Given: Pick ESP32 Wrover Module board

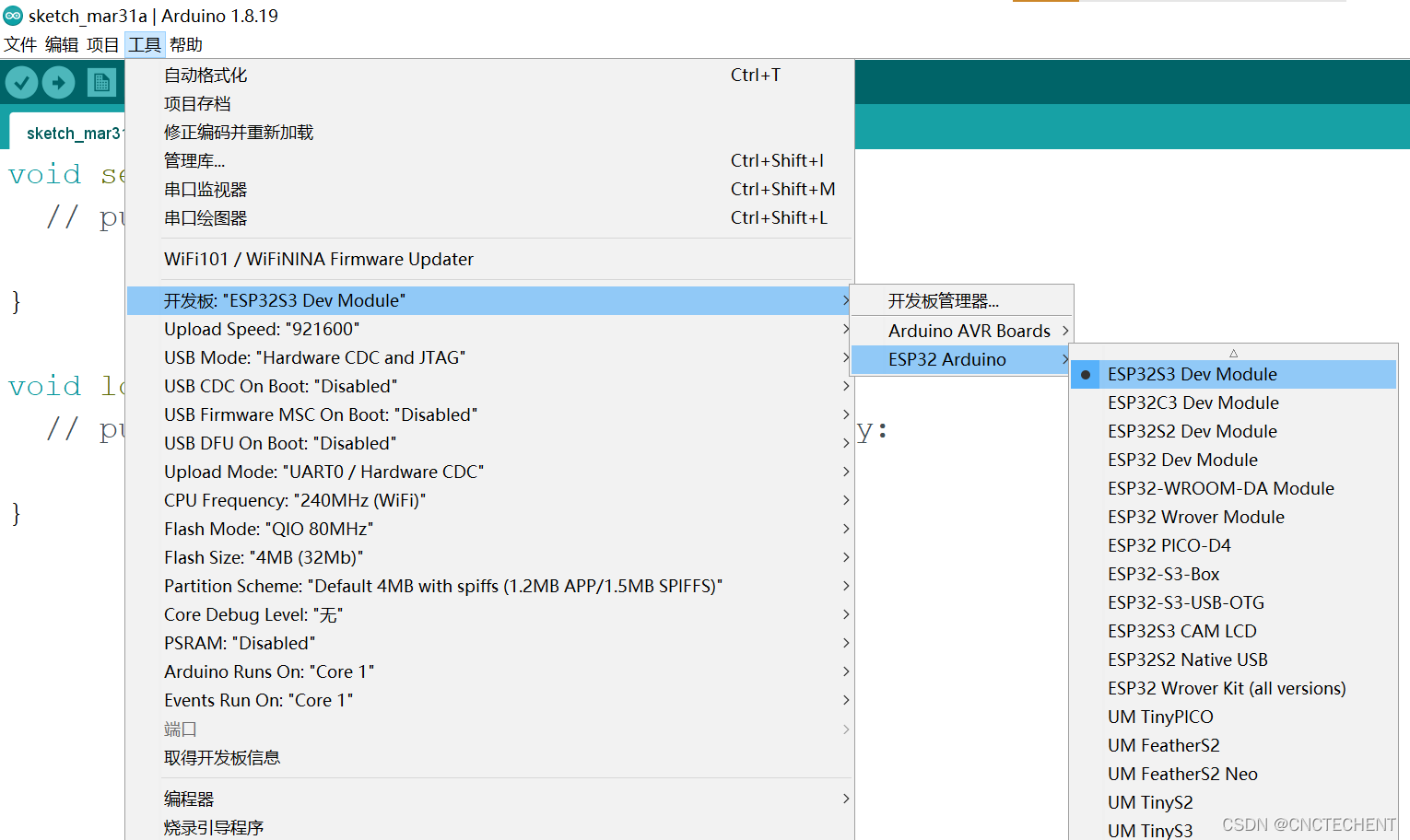Looking at the screenshot, I should point(1233,517).
